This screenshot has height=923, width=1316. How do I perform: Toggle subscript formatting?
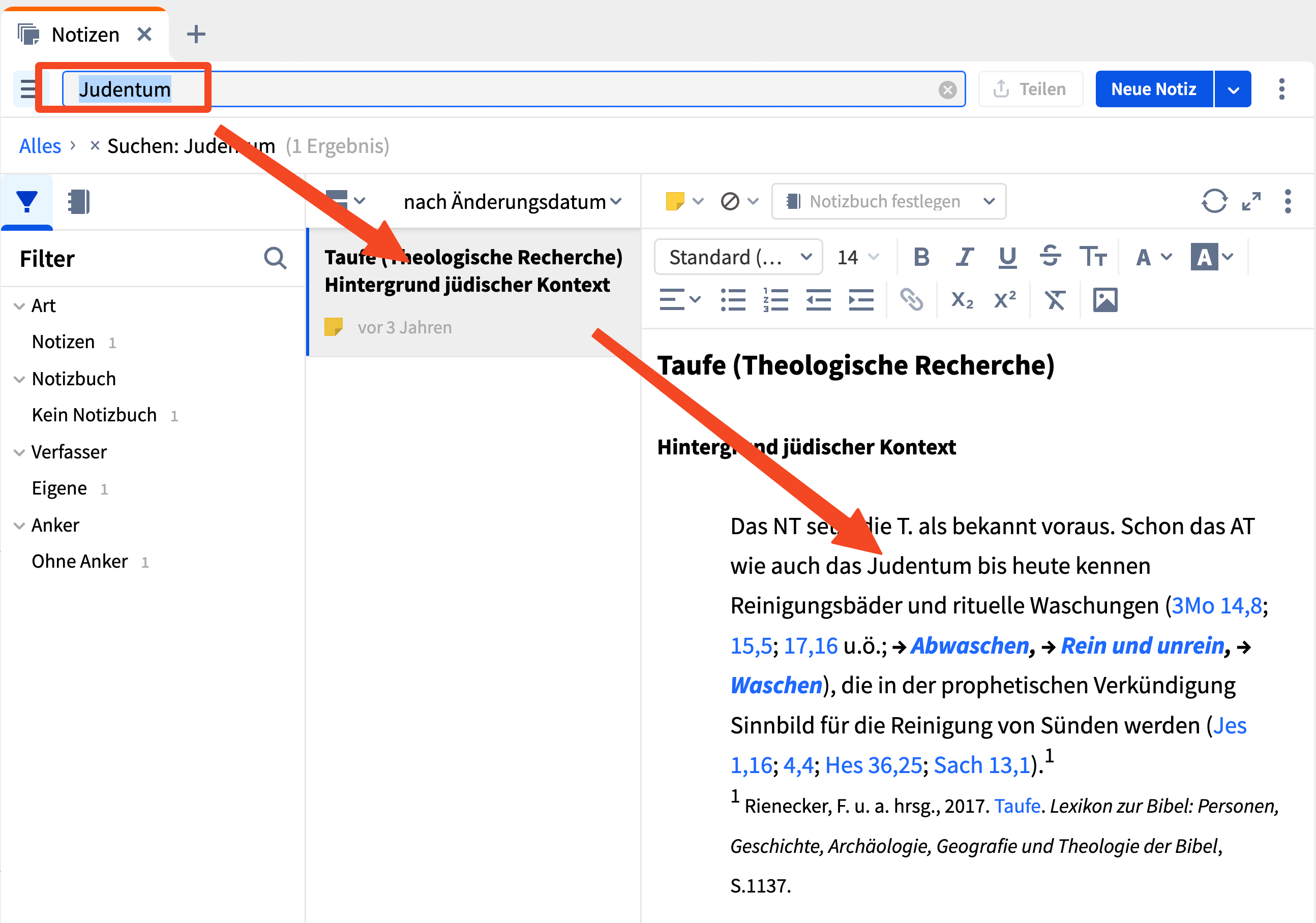[962, 300]
